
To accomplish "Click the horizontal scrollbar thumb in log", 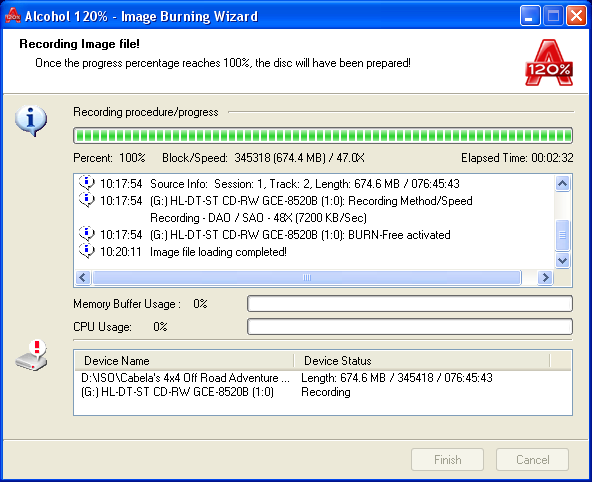I will click(x=307, y=277).
